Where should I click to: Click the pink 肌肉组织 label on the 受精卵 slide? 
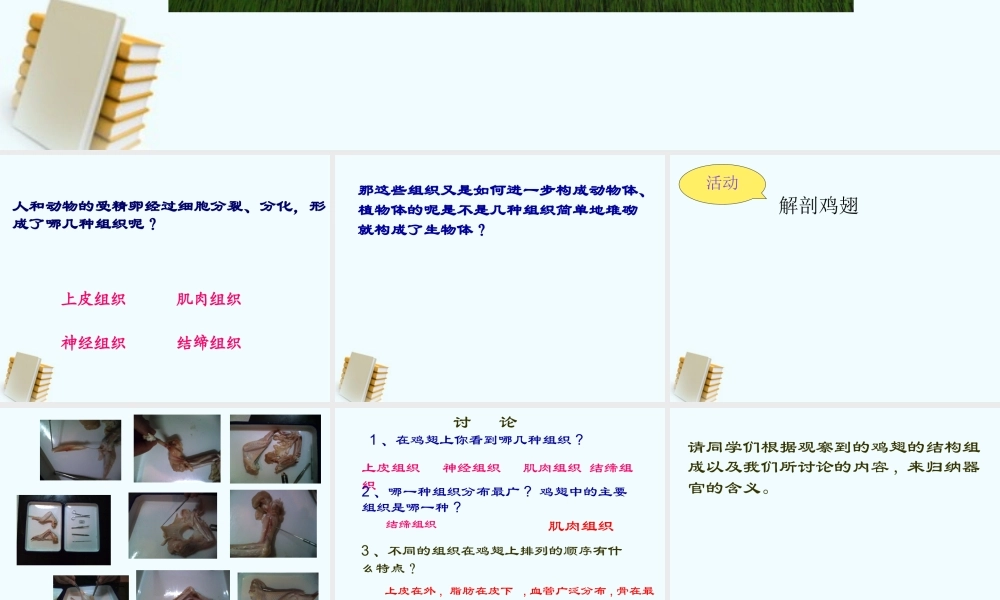pos(209,299)
